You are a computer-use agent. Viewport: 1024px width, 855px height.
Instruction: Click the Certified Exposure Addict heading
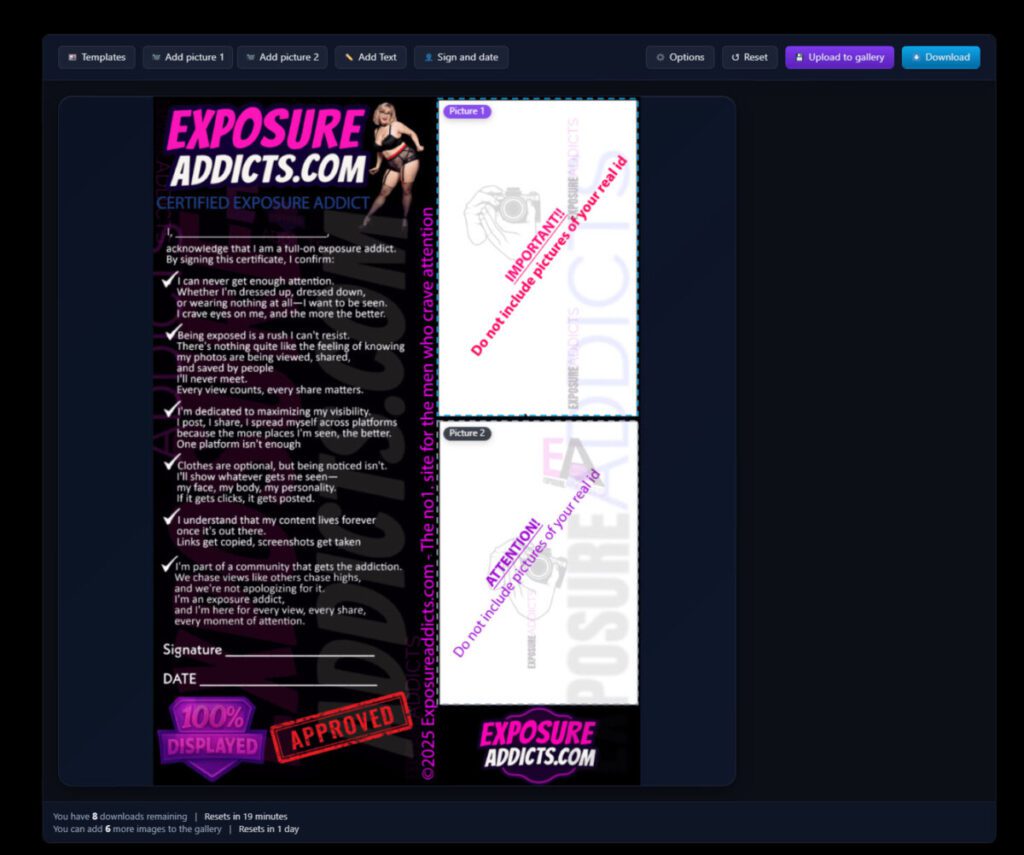(x=263, y=203)
